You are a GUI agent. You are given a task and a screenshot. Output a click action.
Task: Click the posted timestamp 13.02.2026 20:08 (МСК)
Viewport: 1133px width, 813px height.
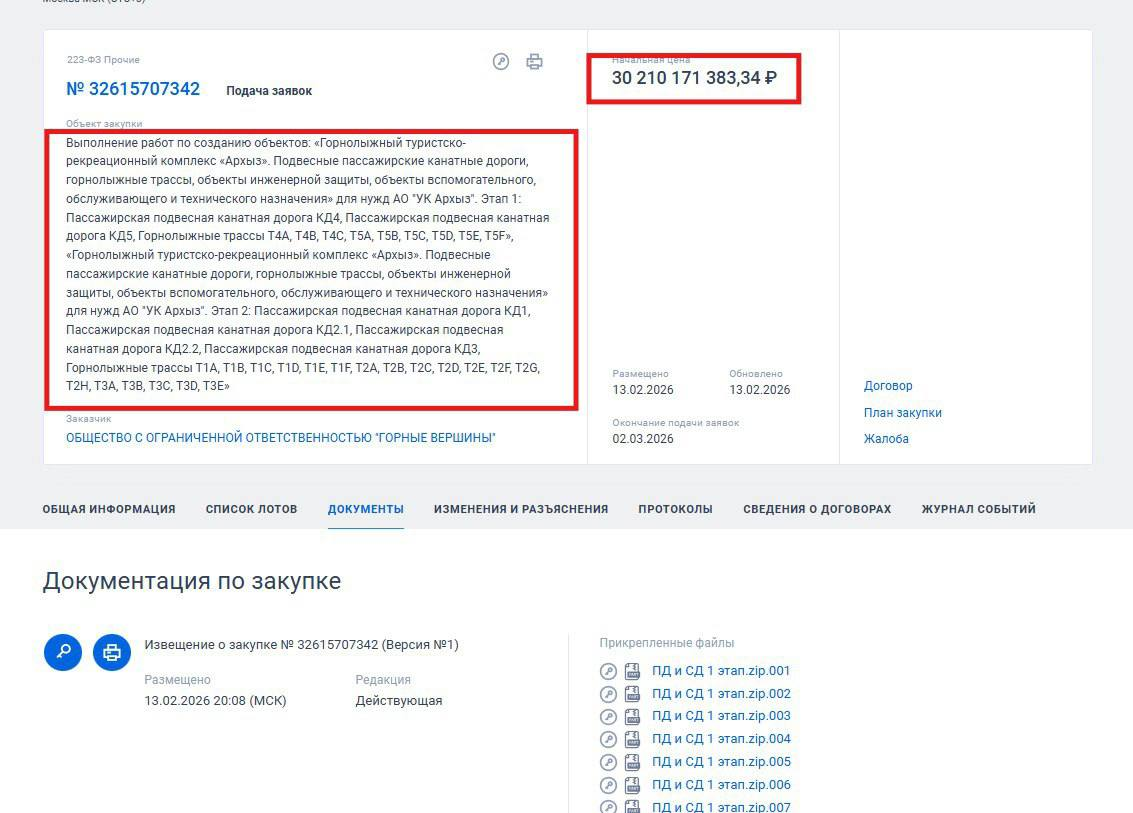click(215, 701)
